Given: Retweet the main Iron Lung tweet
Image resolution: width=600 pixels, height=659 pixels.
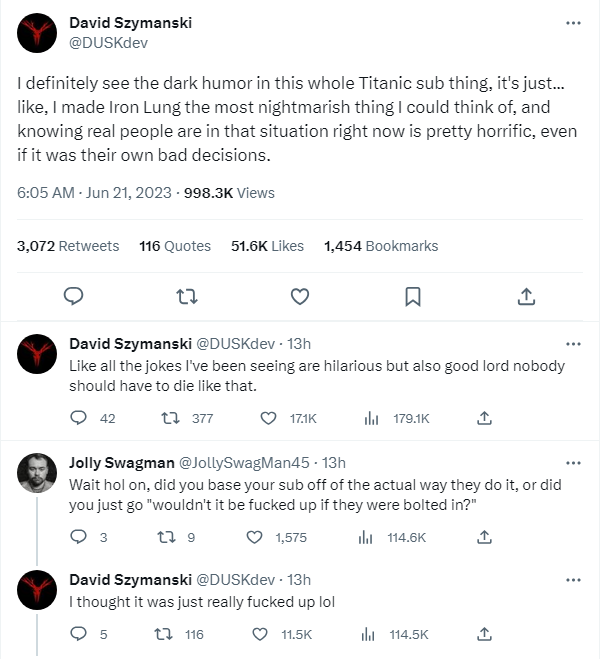Looking at the screenshot, I should coord(186,296).
